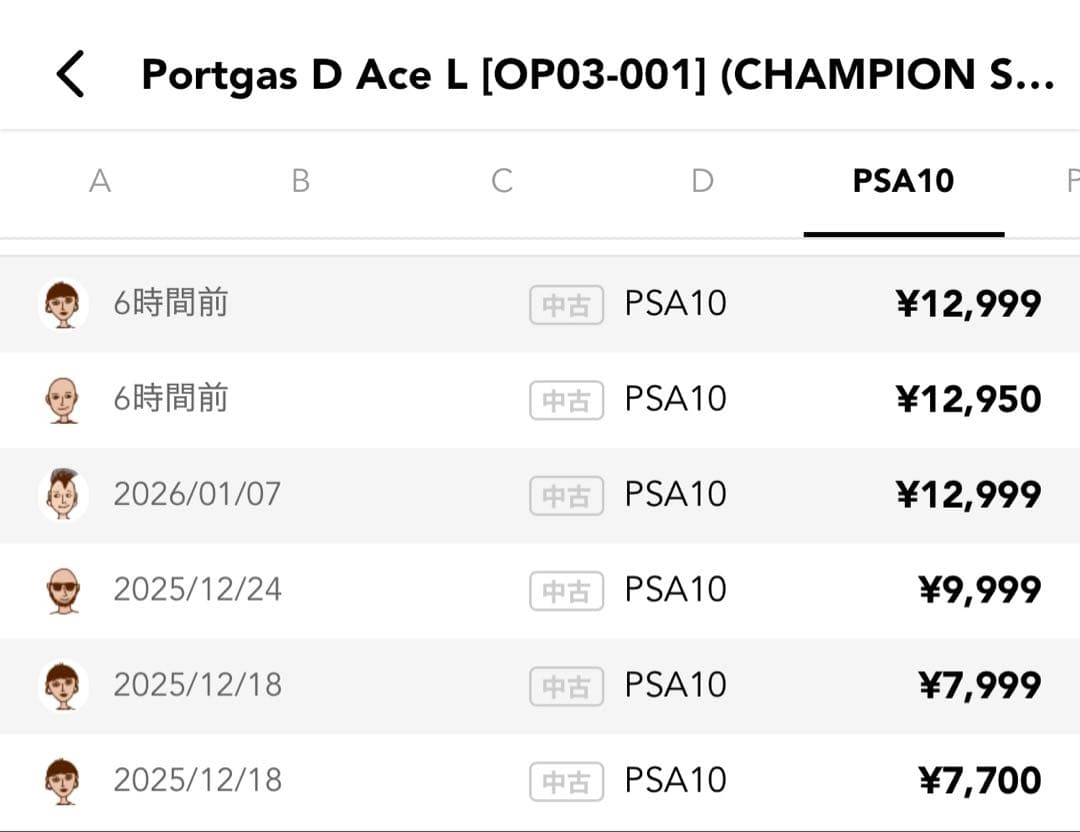Image resolution: width=1080 pixels, height=832 pixels.
Task: Tap the avatar on the bottom ¥7,700 row
Action: point(62,780)
